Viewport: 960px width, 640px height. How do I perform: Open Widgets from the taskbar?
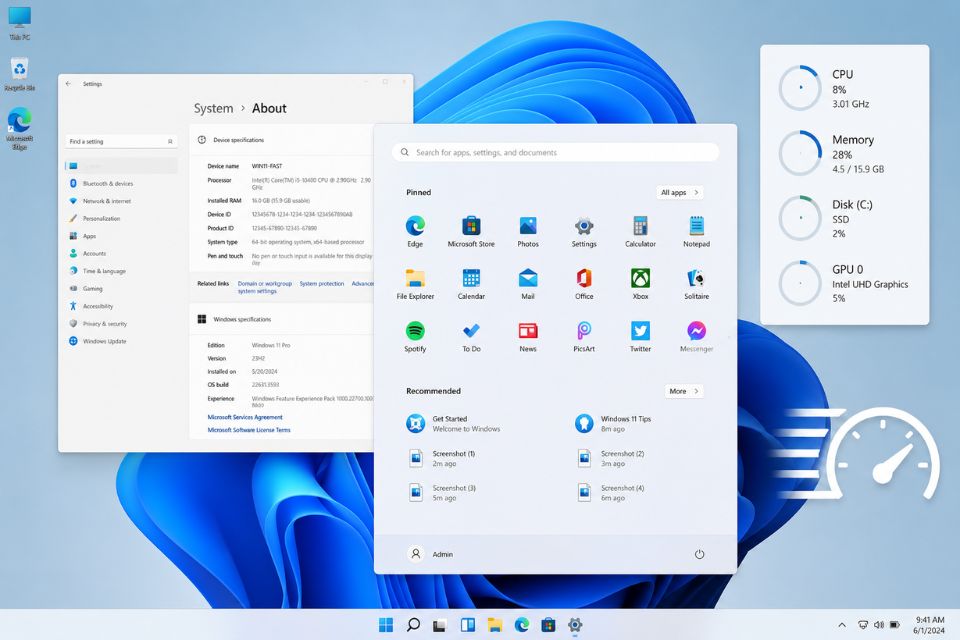(x=468, y=625)
